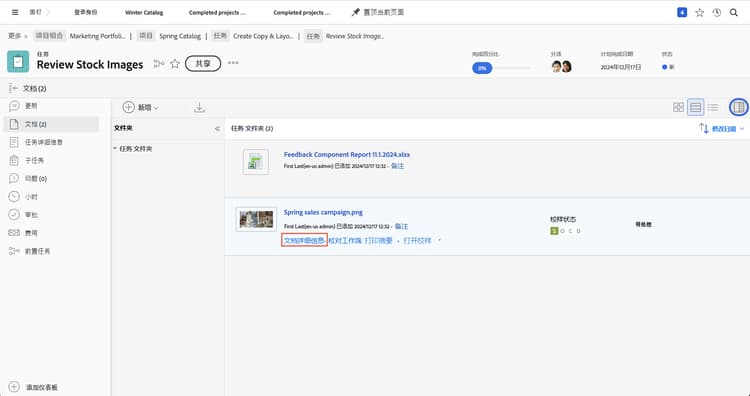
Task: Click the hours clock icon in sidebar
Action: pyautogui.click(x=14, y=197)
